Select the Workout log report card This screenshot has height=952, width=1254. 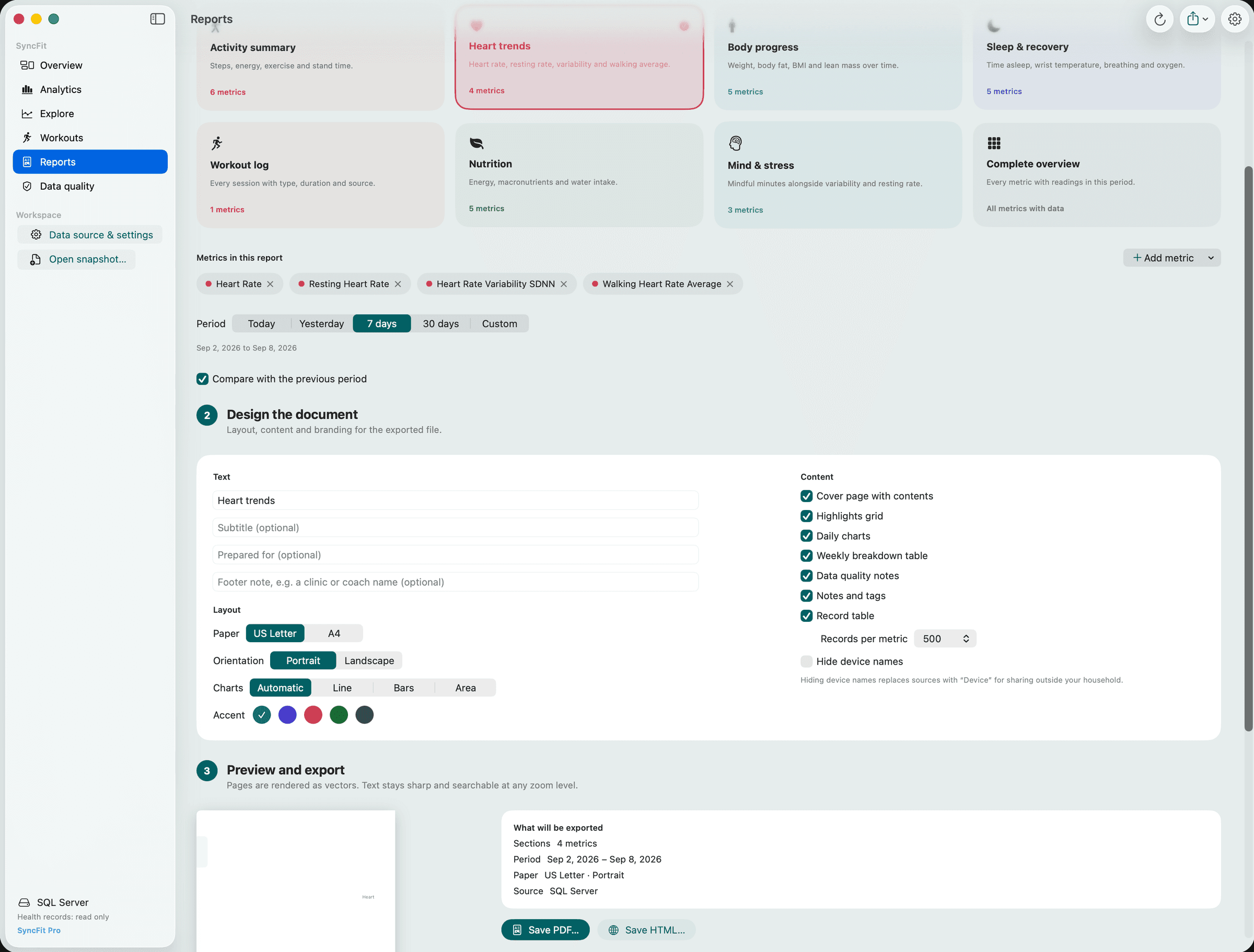tap(320, 175)
